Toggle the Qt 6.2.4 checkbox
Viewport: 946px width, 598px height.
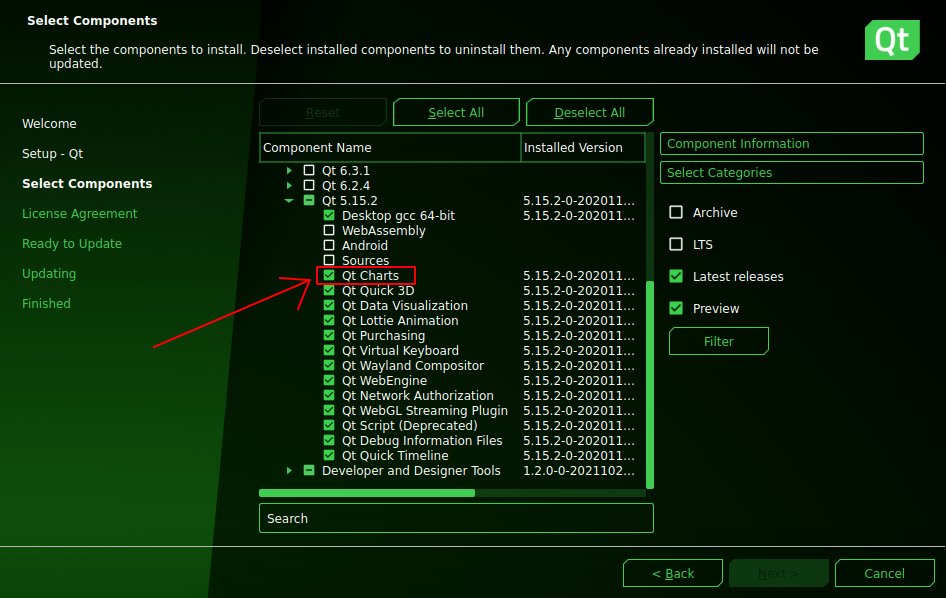pos(309,185)
